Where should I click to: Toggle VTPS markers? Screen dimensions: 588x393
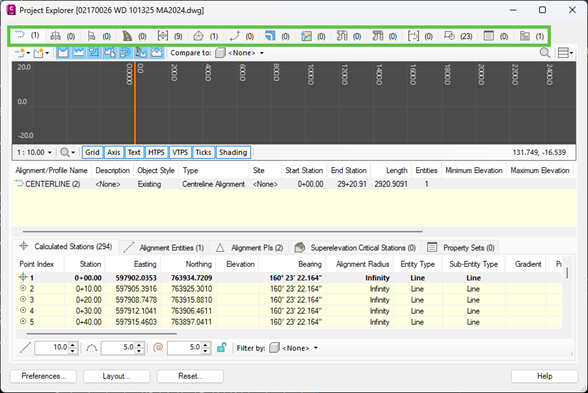tap(180, 152)
